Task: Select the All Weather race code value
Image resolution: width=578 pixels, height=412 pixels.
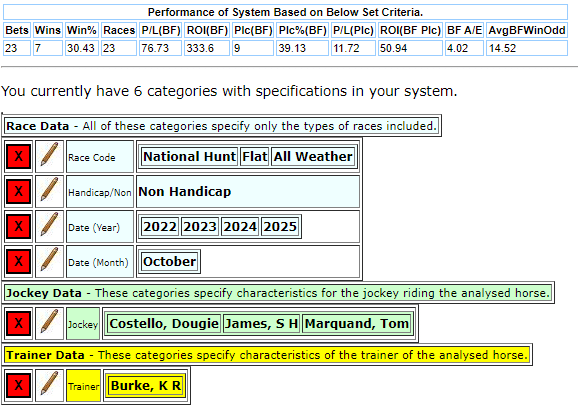Action: click(x=313, y=157)
